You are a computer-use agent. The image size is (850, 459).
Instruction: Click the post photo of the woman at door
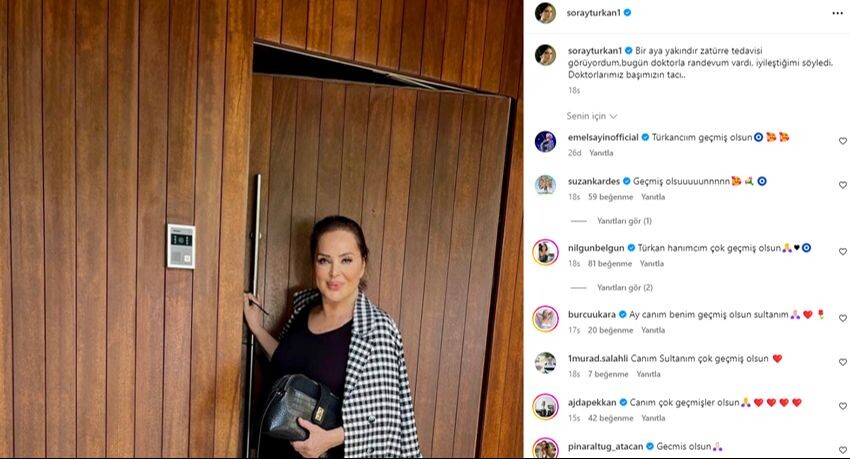click(x=261, y=229)
